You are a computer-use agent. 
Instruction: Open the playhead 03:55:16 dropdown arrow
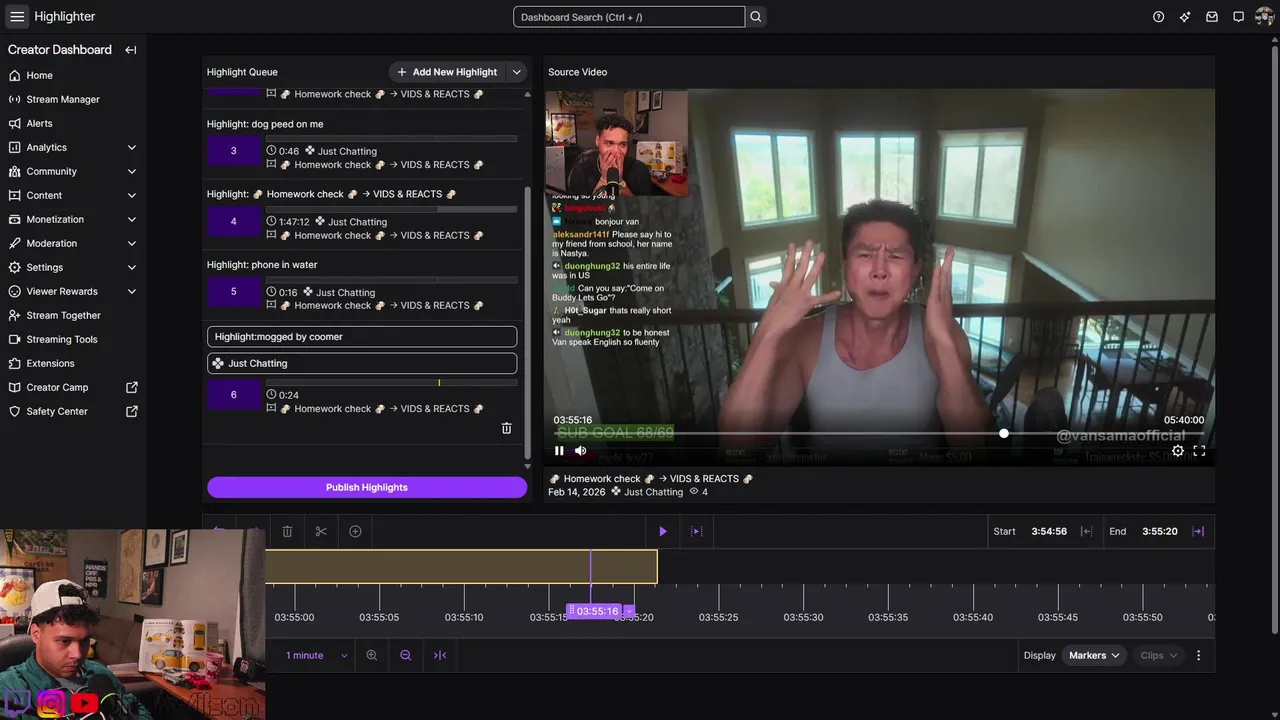pos(628,611)
